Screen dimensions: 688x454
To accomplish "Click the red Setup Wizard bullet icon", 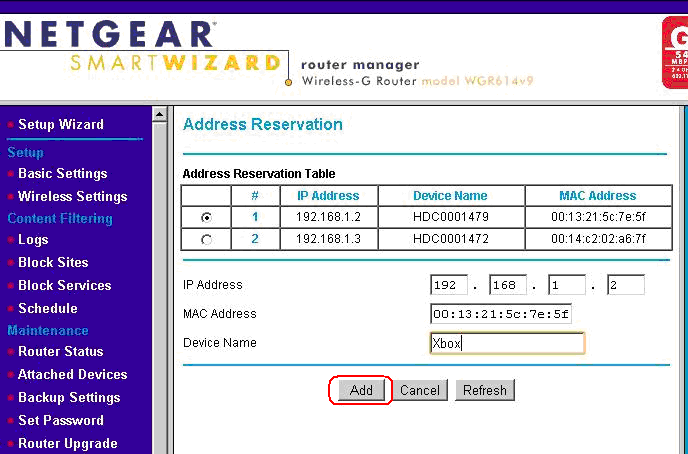I will [x=11, y=125].
